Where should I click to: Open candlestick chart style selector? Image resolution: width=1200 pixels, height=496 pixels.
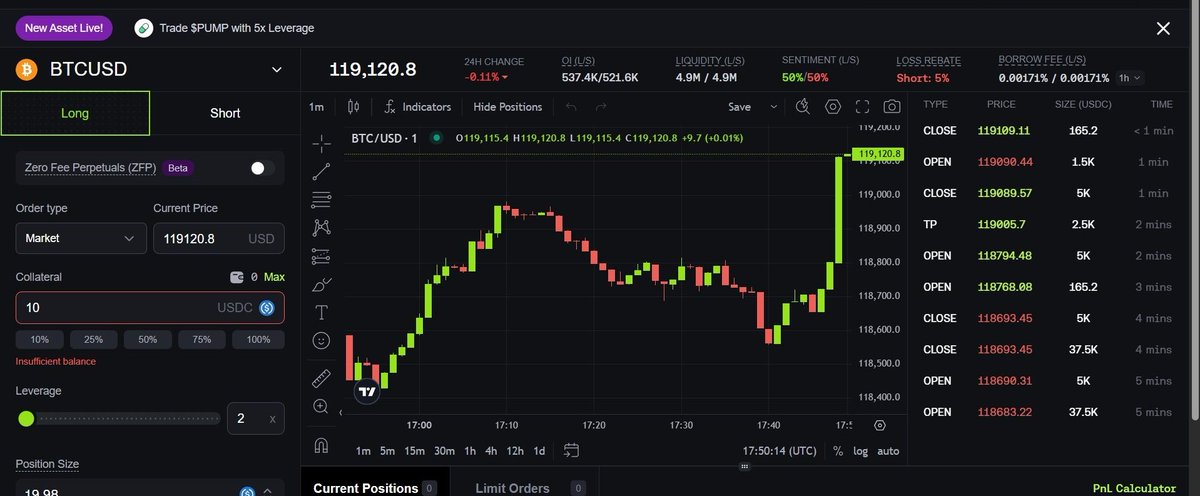[x=352, y=106]
